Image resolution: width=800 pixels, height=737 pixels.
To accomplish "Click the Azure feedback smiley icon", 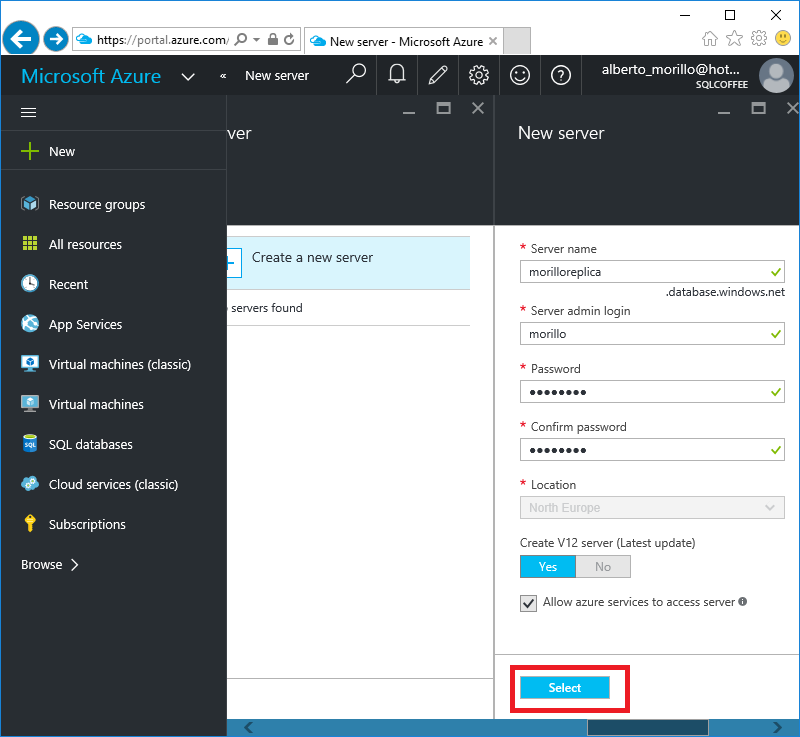I will click(x=520, y=75).
